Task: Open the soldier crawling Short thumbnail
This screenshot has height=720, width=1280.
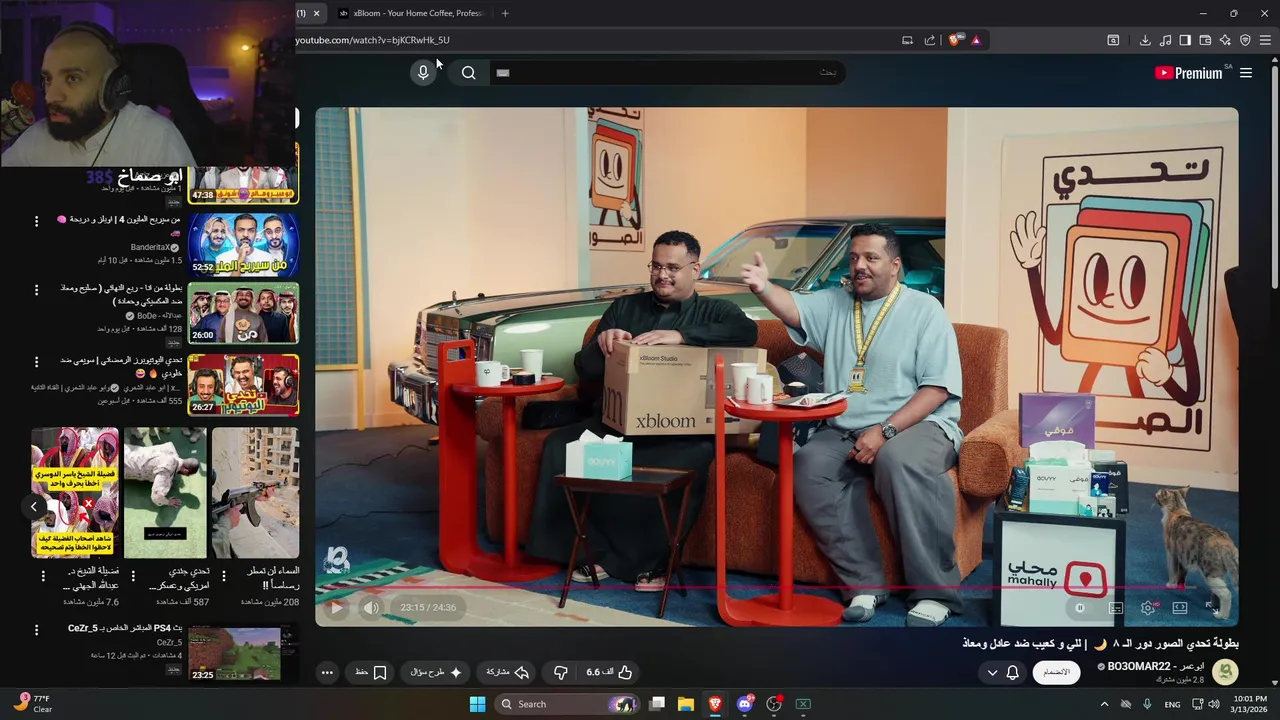Action: coord(165,492)
